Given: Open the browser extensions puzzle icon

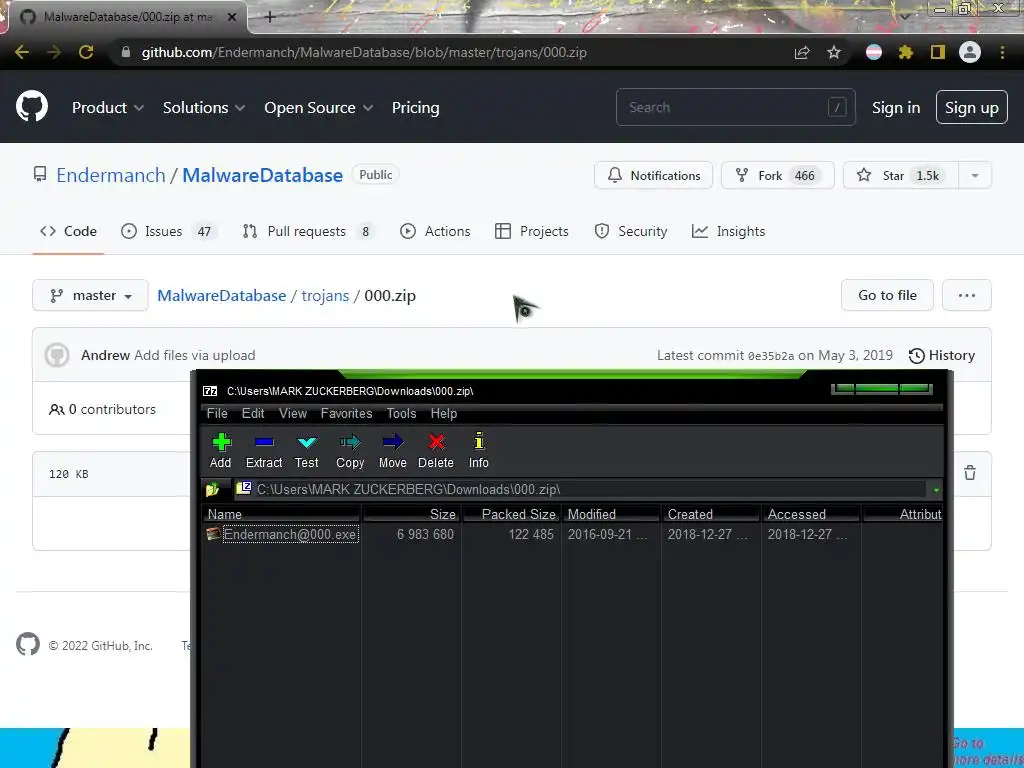Looking at the screenshot, I should (906, 52).
